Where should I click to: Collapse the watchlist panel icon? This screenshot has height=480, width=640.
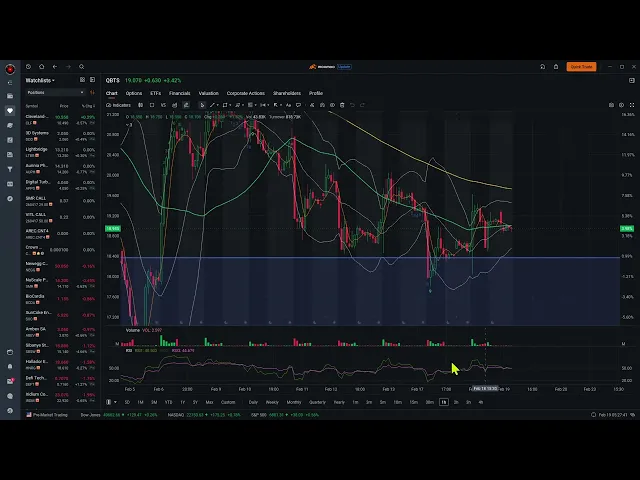93,80
